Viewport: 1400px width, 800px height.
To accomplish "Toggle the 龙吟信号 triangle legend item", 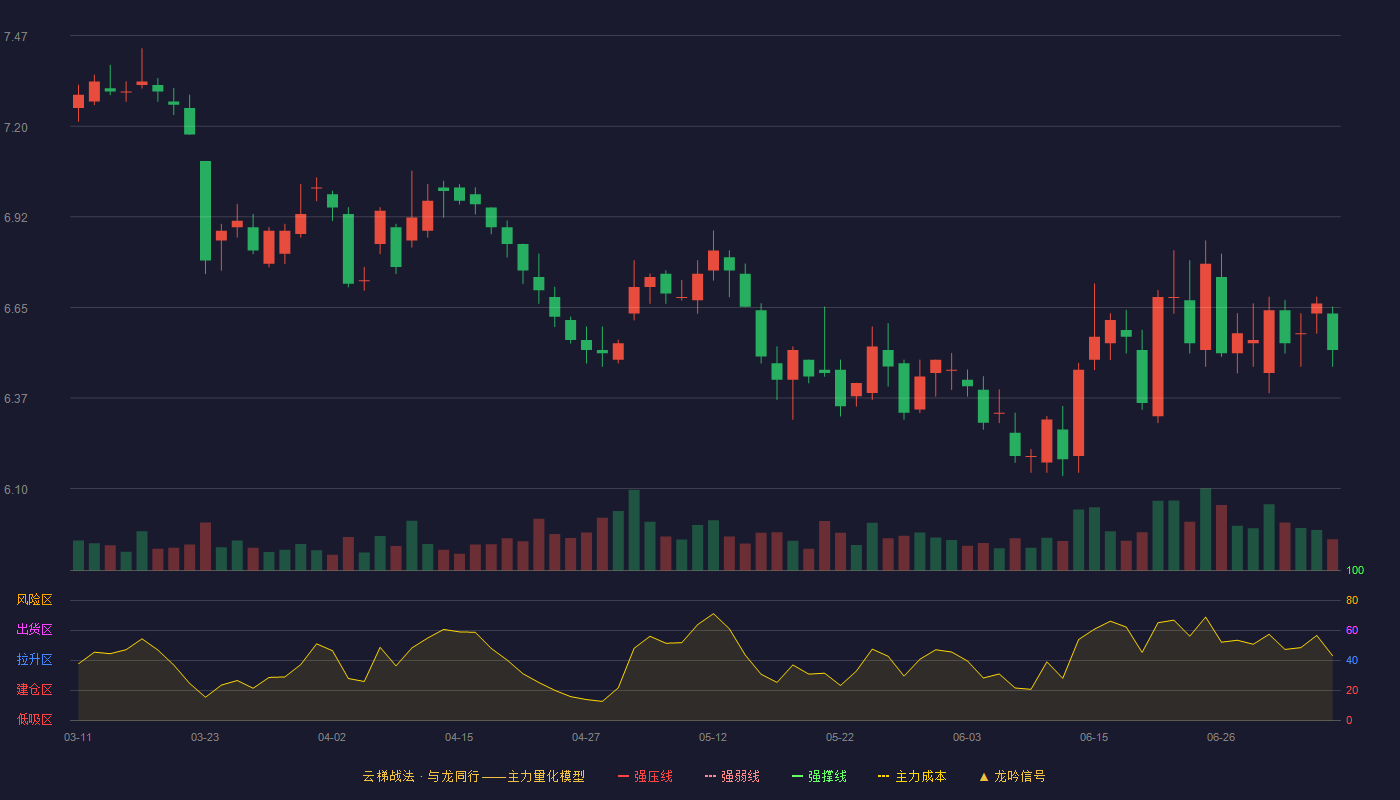I will click(x=1012, y=776).
